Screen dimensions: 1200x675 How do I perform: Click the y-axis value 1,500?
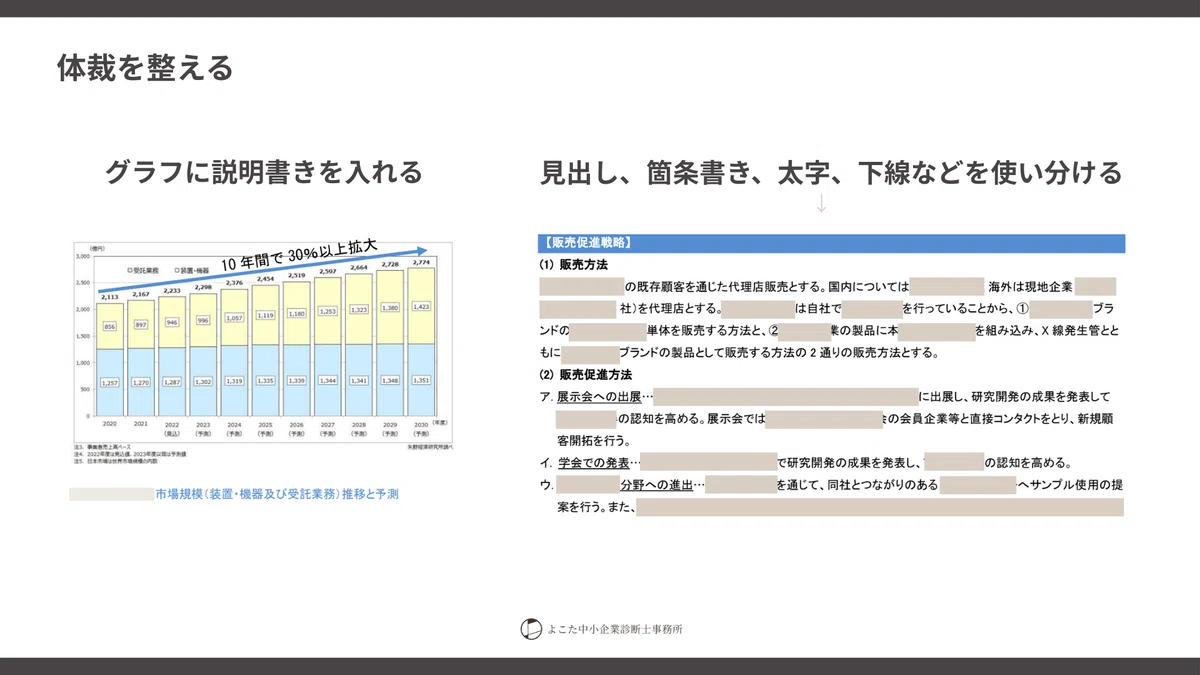(83, 336)
